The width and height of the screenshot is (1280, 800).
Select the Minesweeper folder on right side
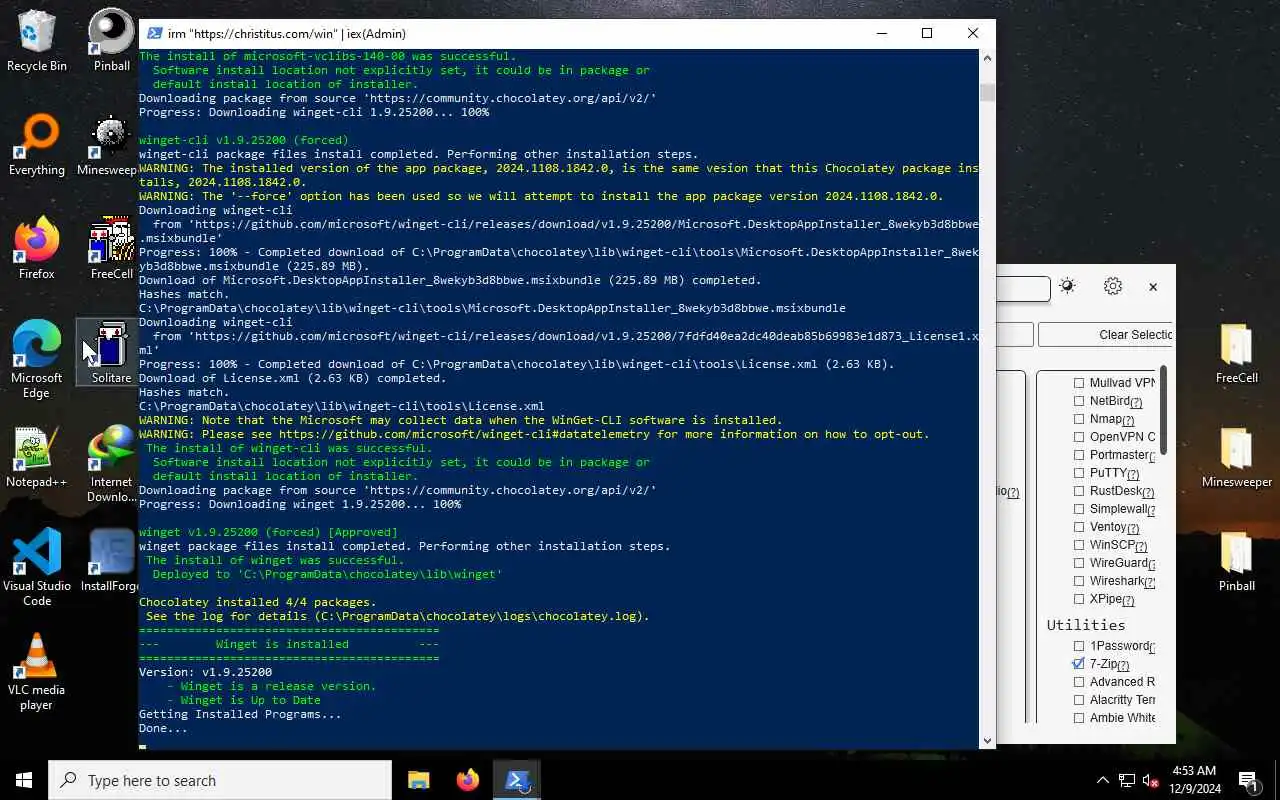1237,457
